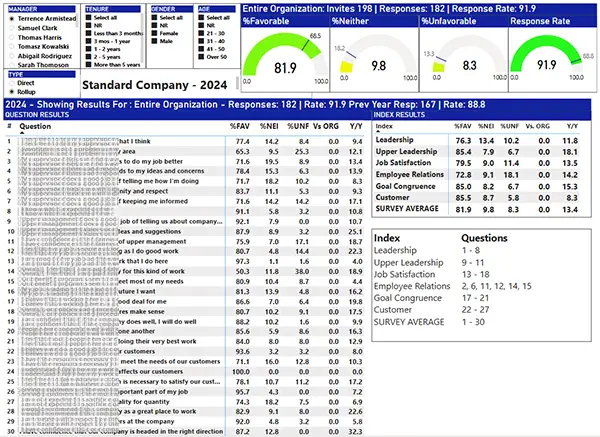Click the Response Rate gauge showing 91.9

coord(548,70)
